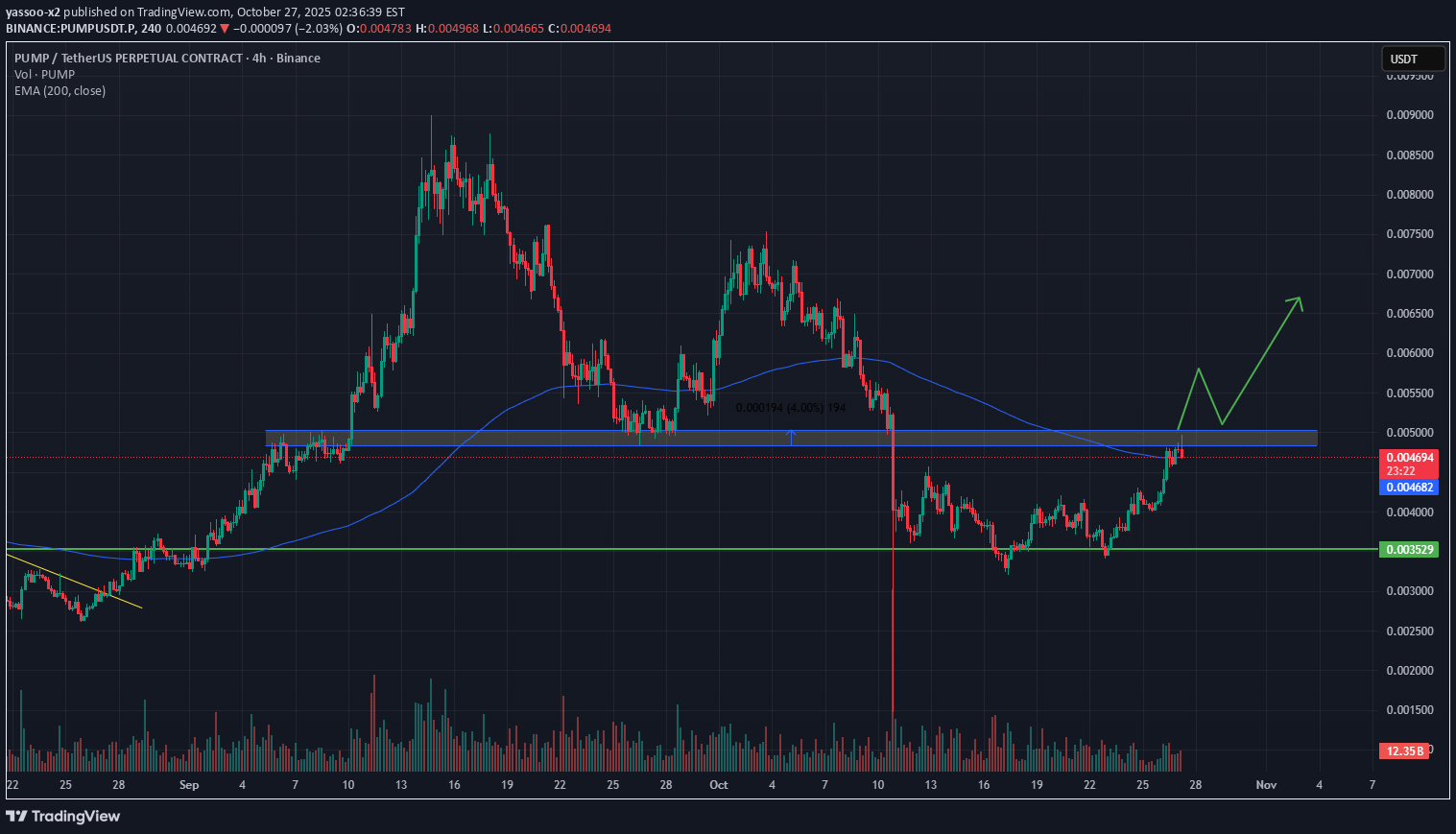The height and width of the screenshot is (834, 1456).
Task: Click the red volume label 12.35 B
Action: tap(1403, 751)
